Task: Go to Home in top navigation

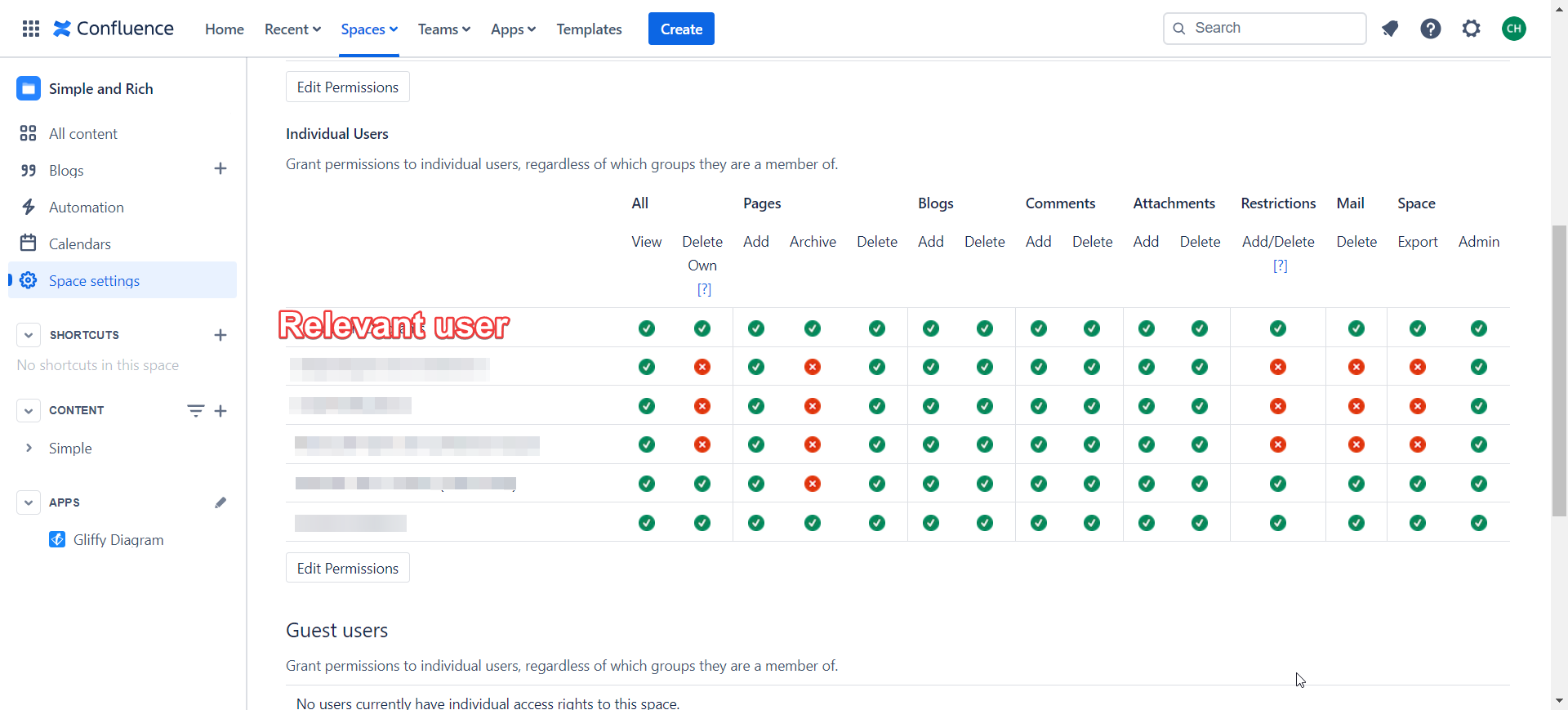Action: 225,29
